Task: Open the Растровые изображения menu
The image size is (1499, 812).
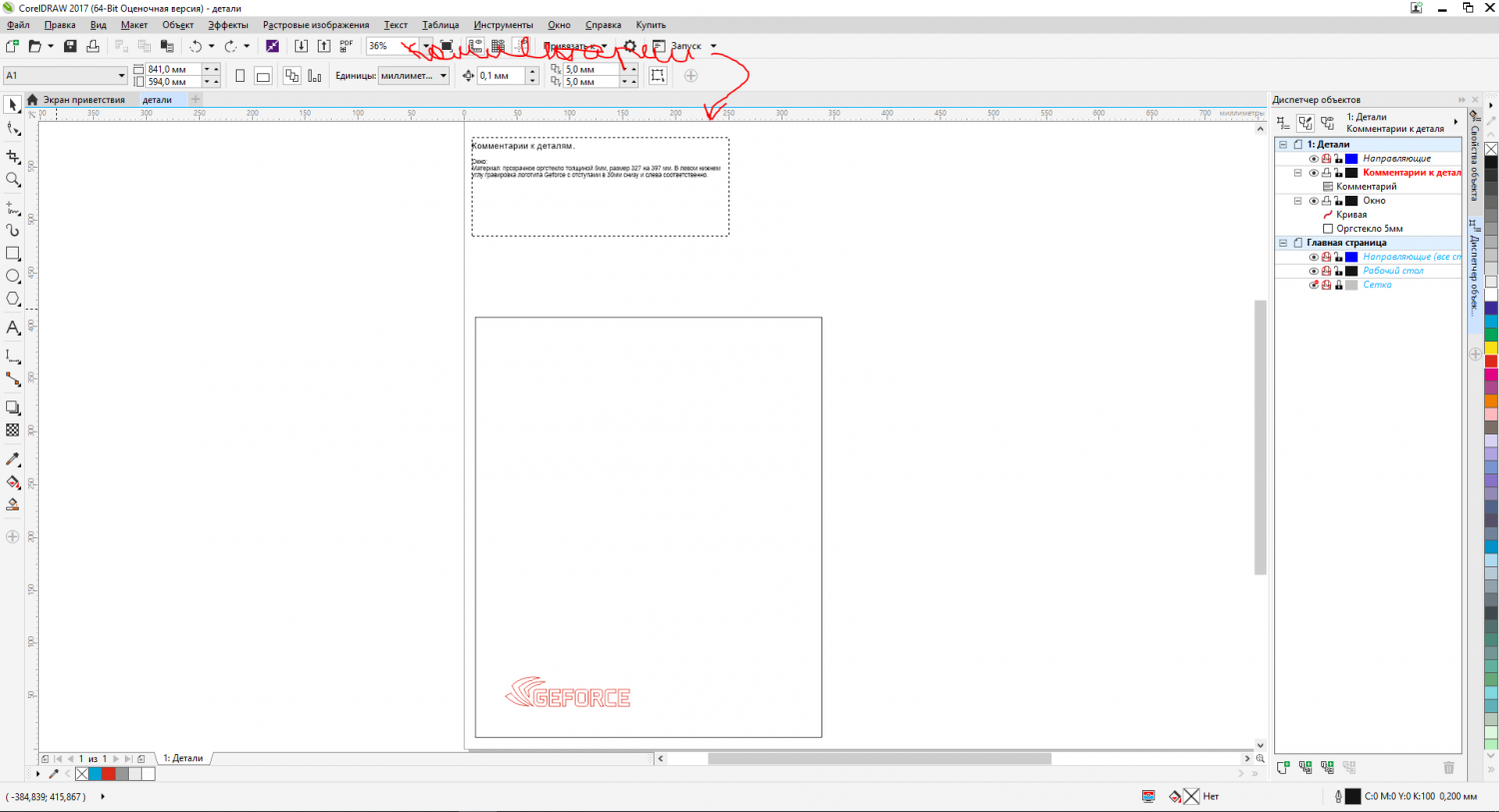Action: click(x=316, y=25)
